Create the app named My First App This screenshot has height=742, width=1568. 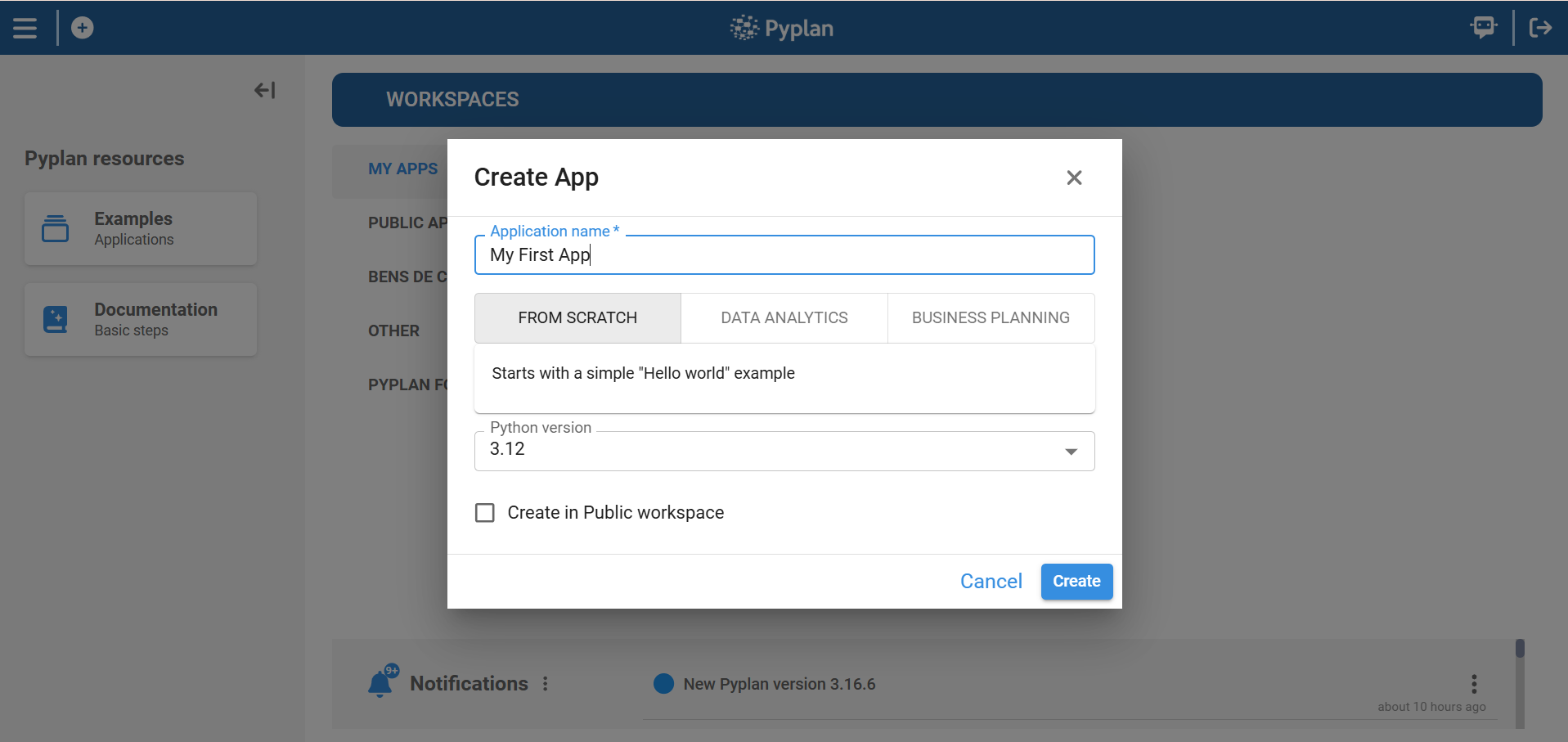tap(1076, 581)
